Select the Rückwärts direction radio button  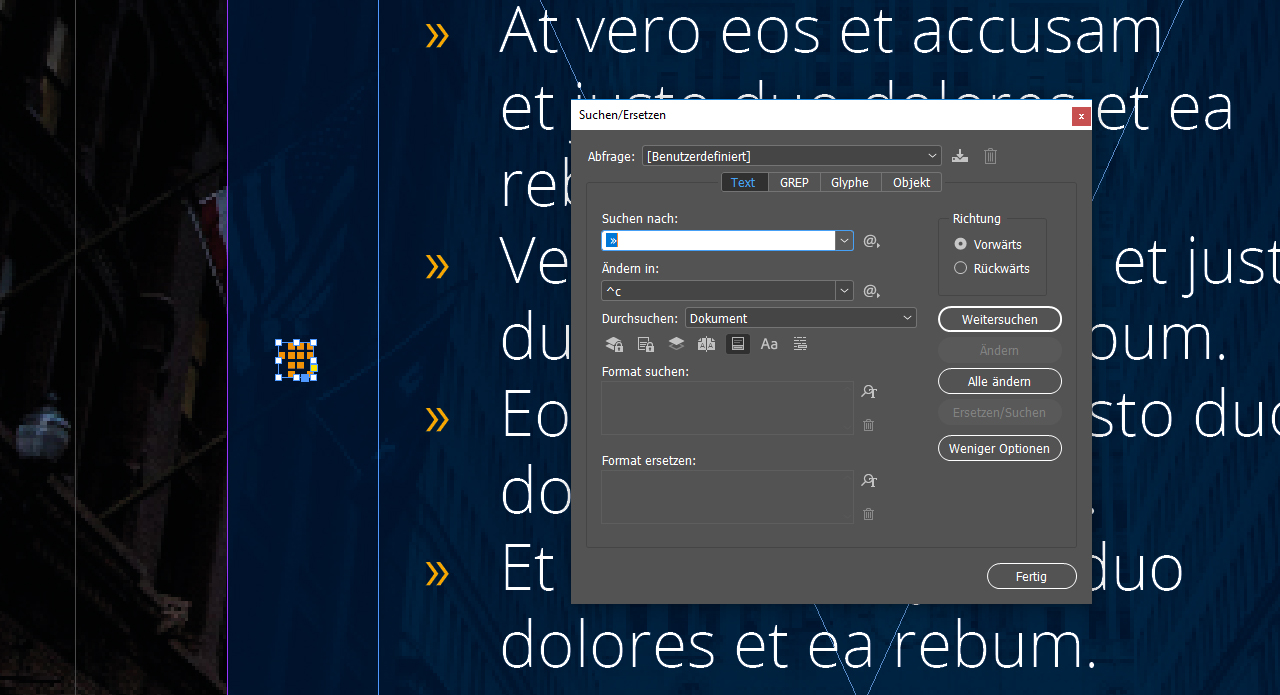click(961, 268)
